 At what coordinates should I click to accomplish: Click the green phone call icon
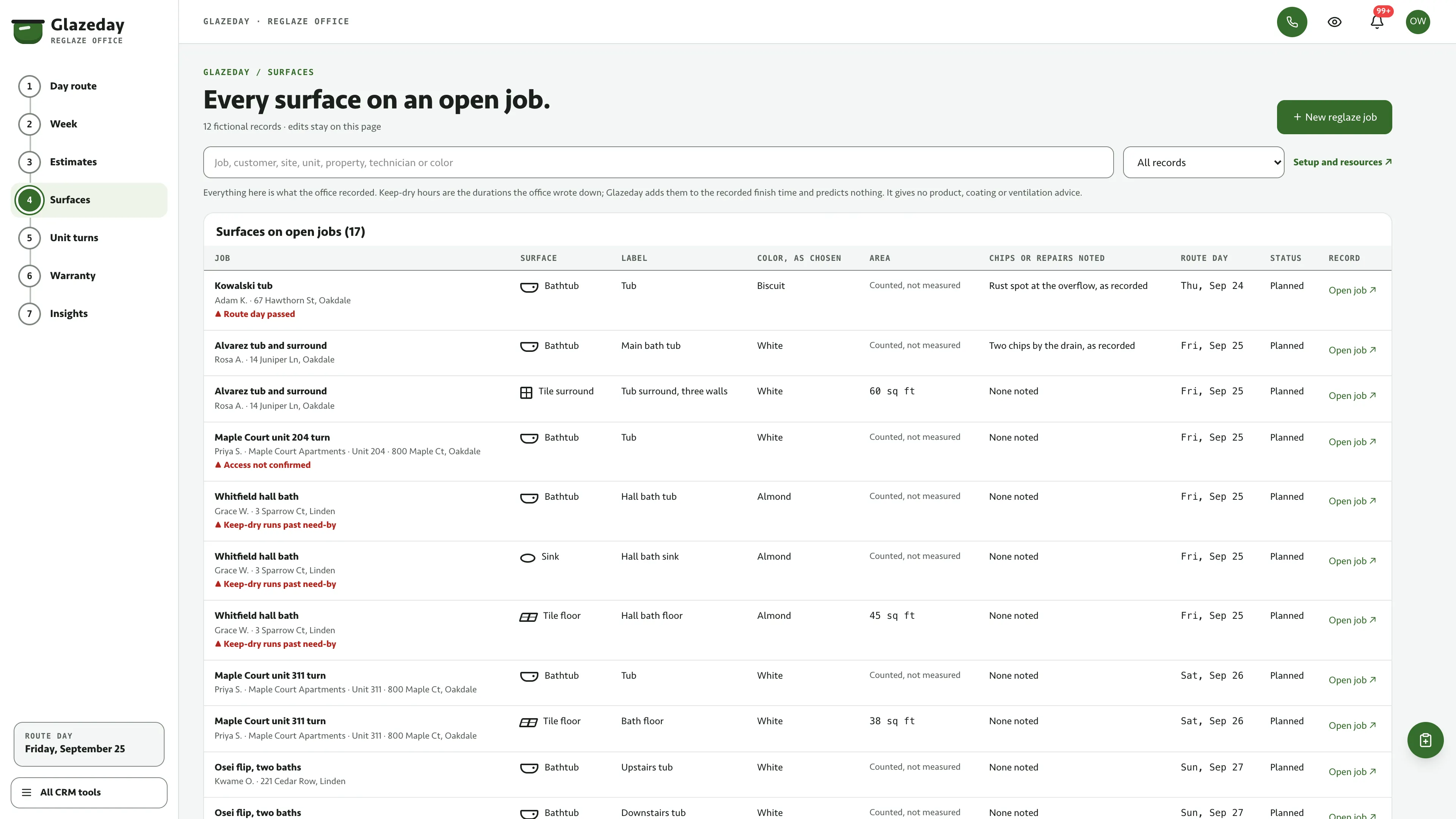tap(1291, 22)
